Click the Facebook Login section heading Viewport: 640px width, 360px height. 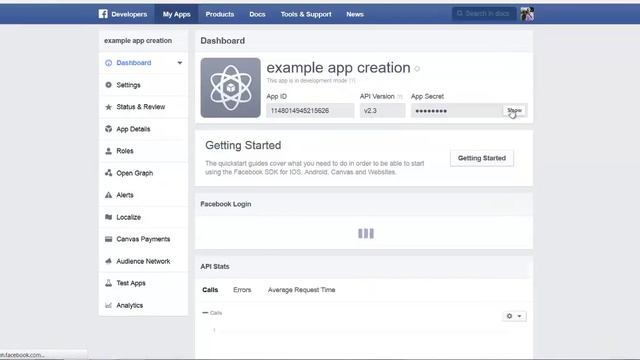tap(226, 204)
